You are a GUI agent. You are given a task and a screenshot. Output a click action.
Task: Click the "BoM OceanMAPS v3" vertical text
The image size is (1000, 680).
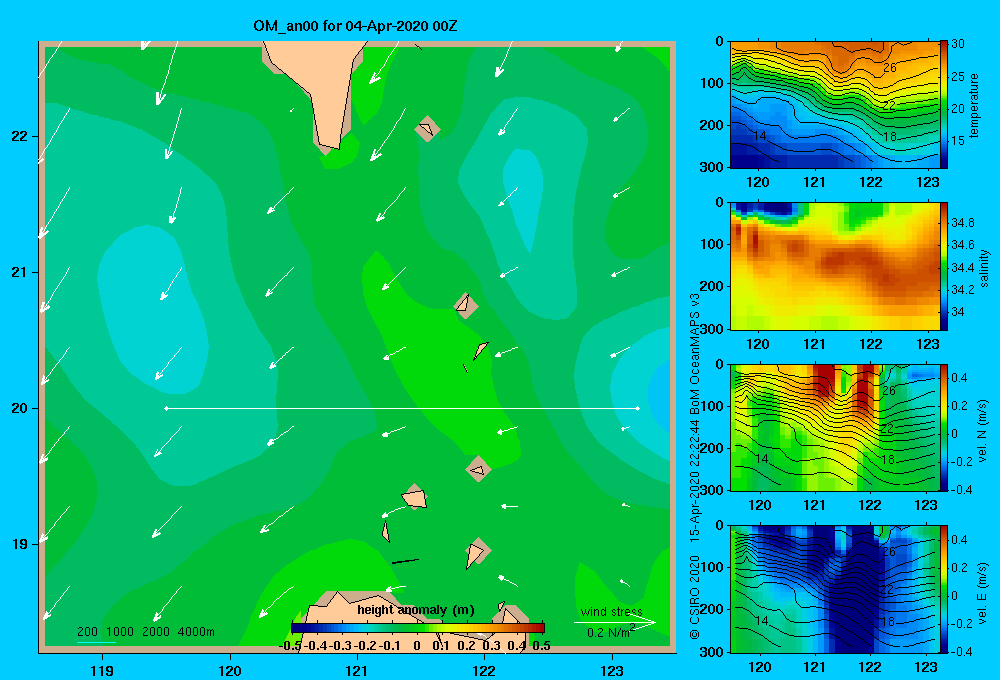click(695, 354)
